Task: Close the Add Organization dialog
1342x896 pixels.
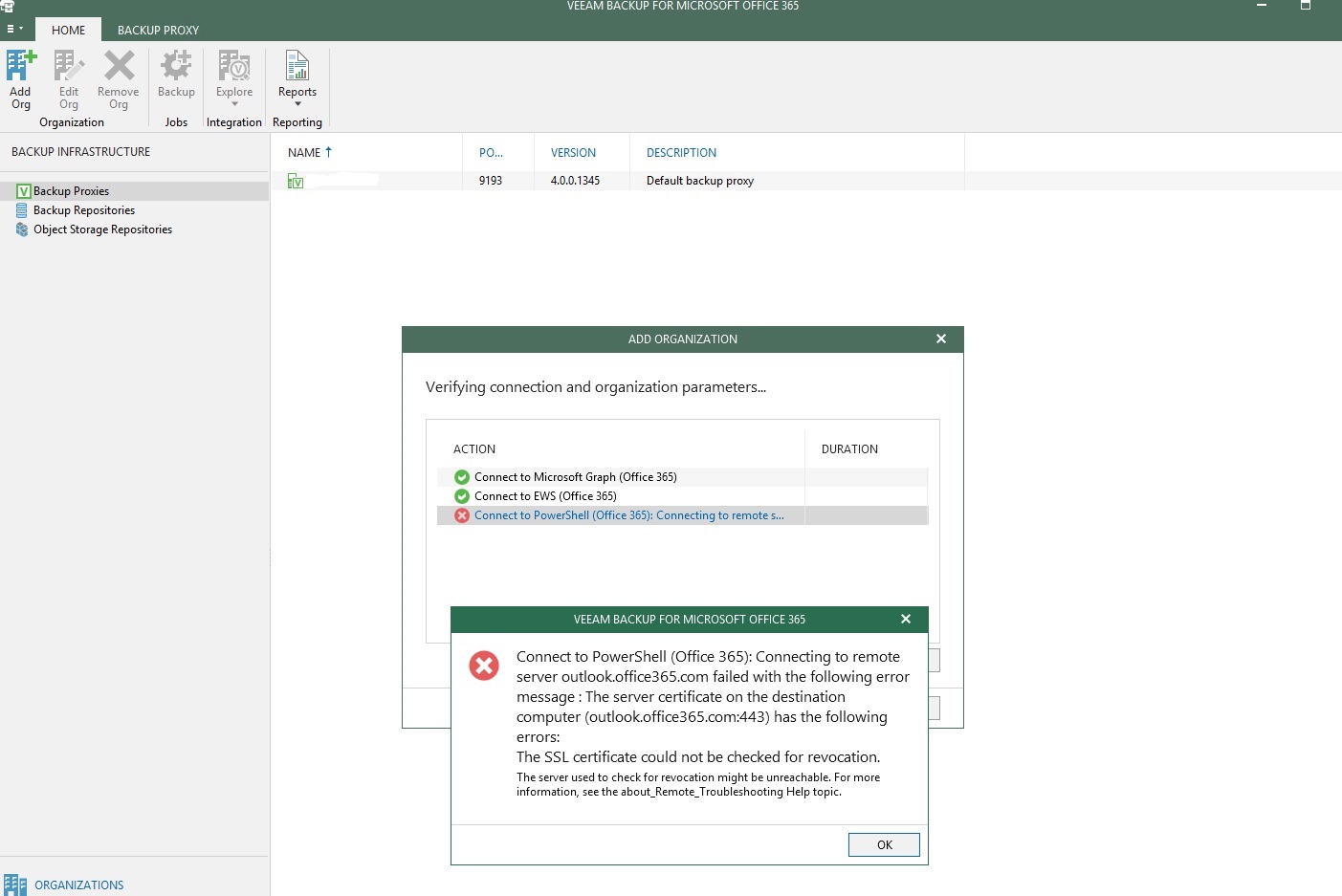Action: point(941,339)
